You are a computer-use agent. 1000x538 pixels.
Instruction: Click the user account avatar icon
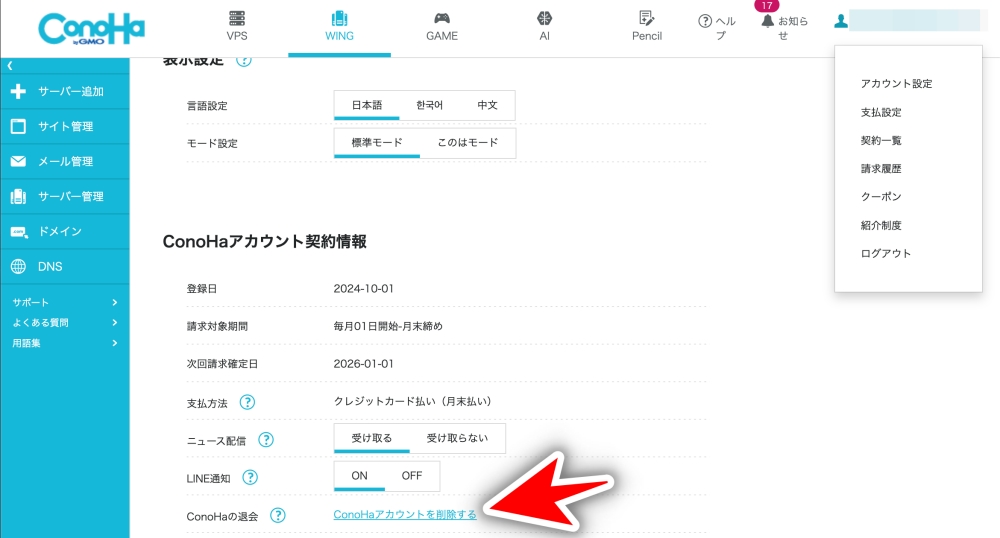click(842, 21)
